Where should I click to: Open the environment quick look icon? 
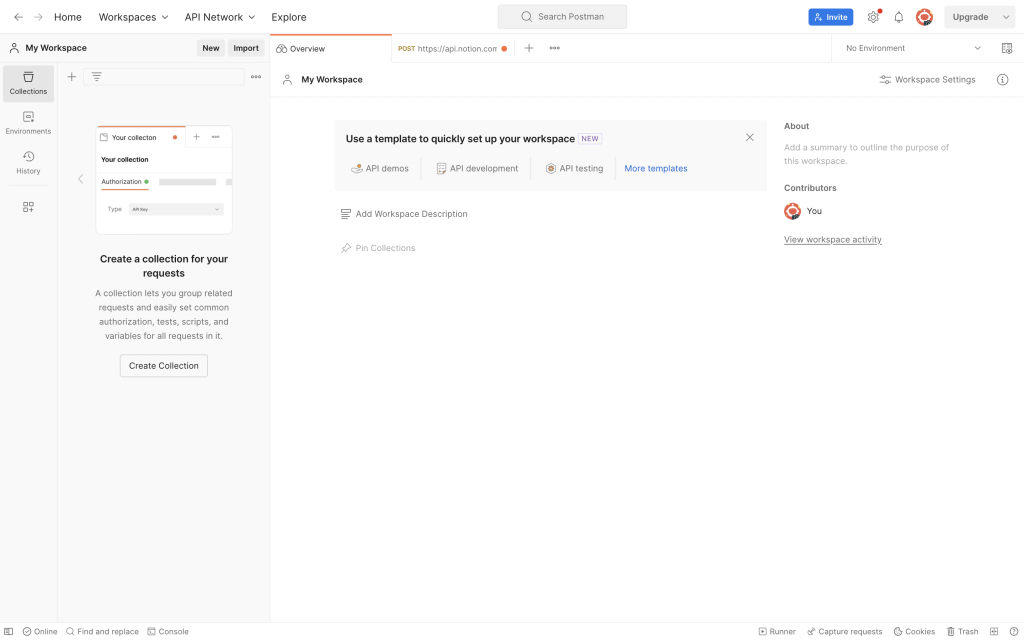1007,48
